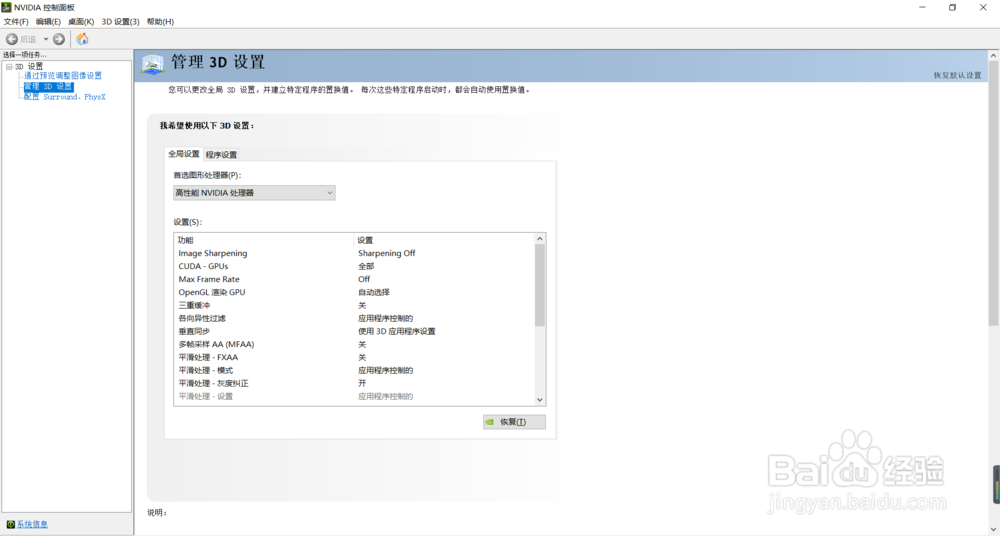Open the 帮助(H) menu
This screenshot has width=1000, height=536.
pyautogui.click(x=160, y=22)
